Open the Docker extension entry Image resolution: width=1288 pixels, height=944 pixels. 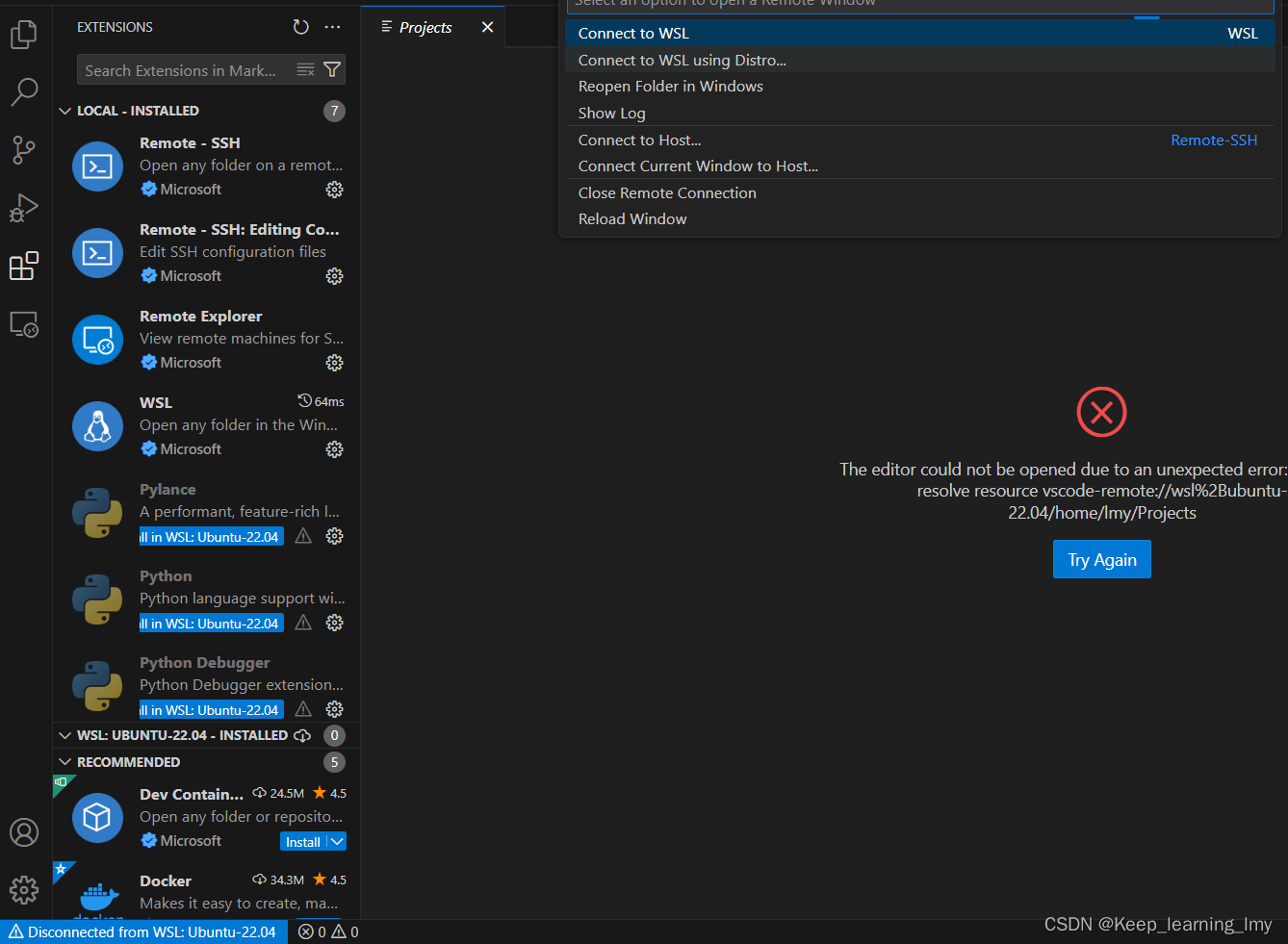[207, 891]
